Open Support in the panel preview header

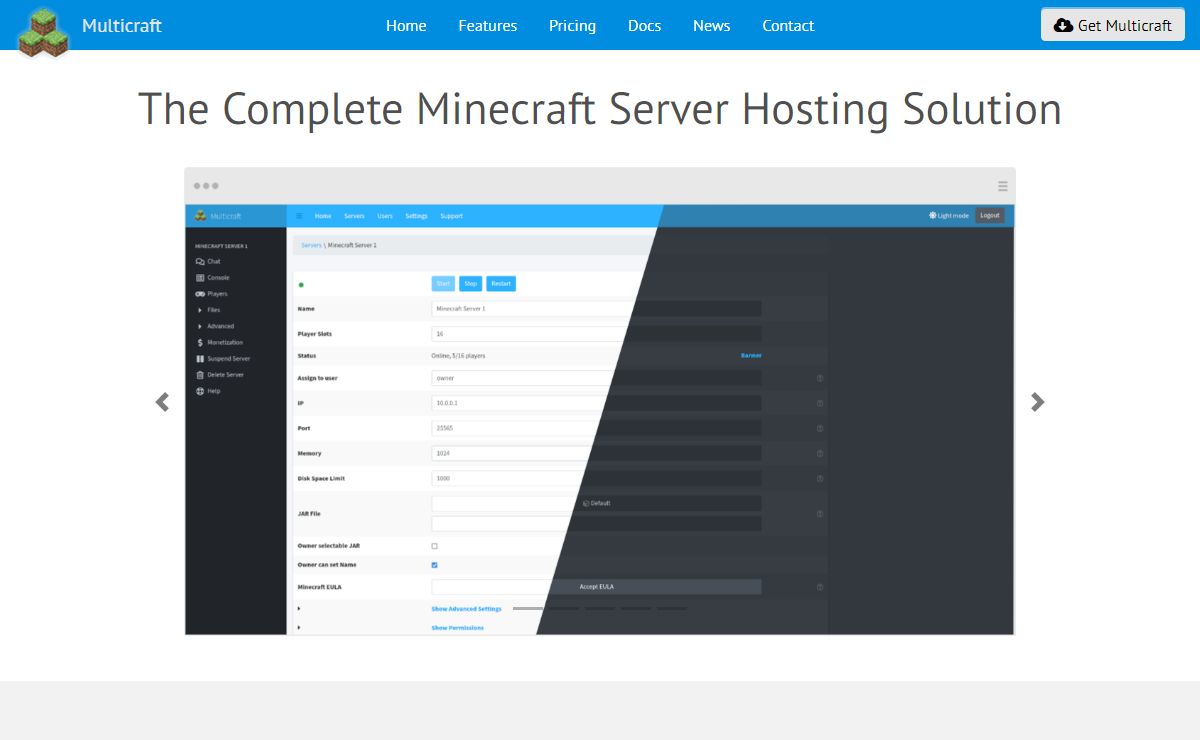451,216
